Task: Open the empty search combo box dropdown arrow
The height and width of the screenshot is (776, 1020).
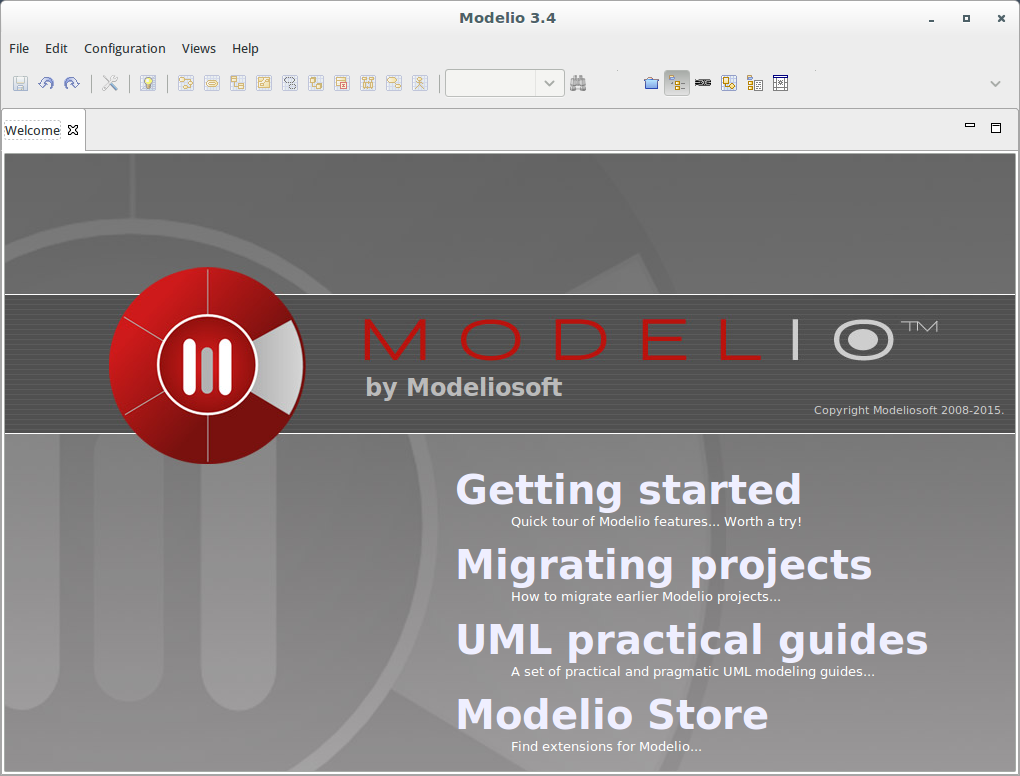Action: (550, 83)
